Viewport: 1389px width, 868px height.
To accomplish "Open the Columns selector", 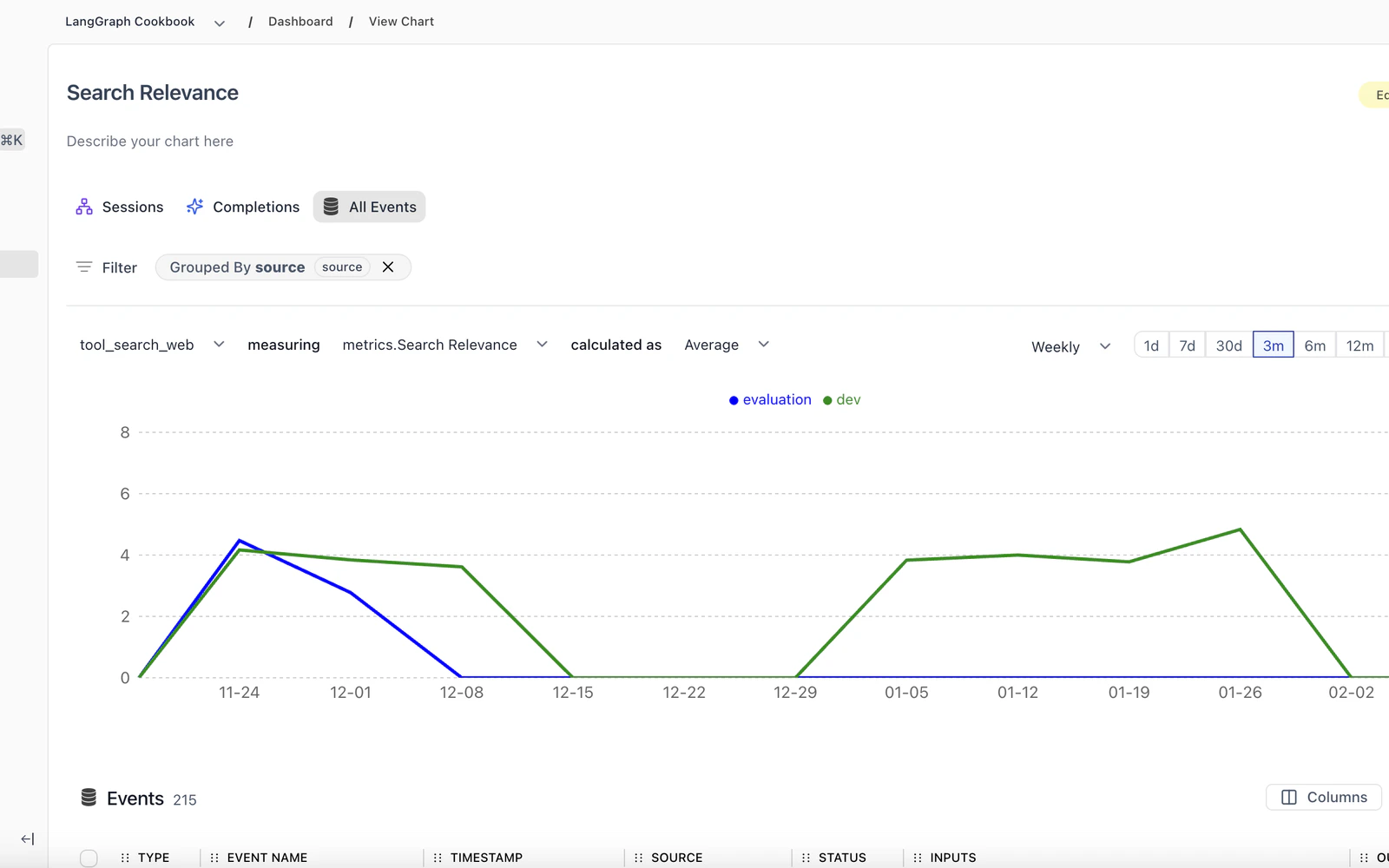I will (1323, 797).
